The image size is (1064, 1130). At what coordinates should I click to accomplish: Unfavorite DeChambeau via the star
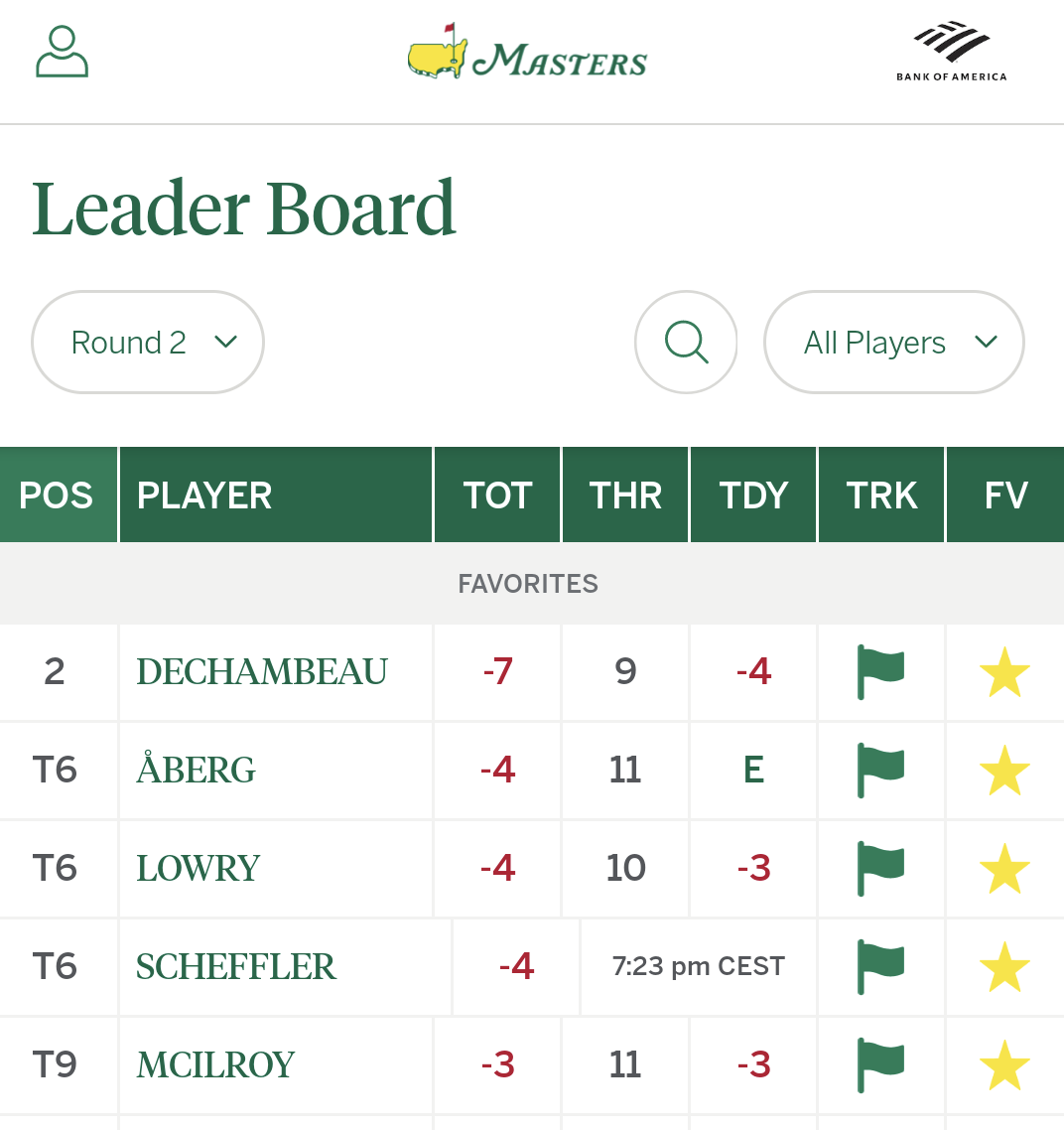pyautogui.click(x=1004, y=671)
